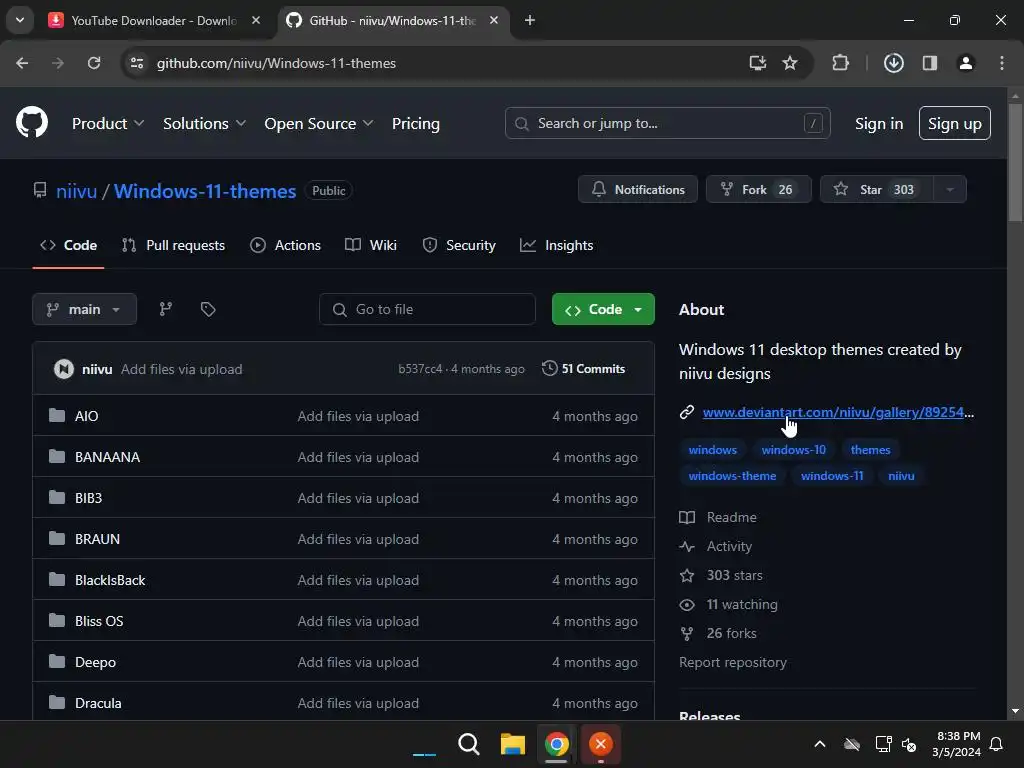Open Windows taskbar Search icon
The height and width of the screenshot is (768, 1024).
click(x=469, y=744)
